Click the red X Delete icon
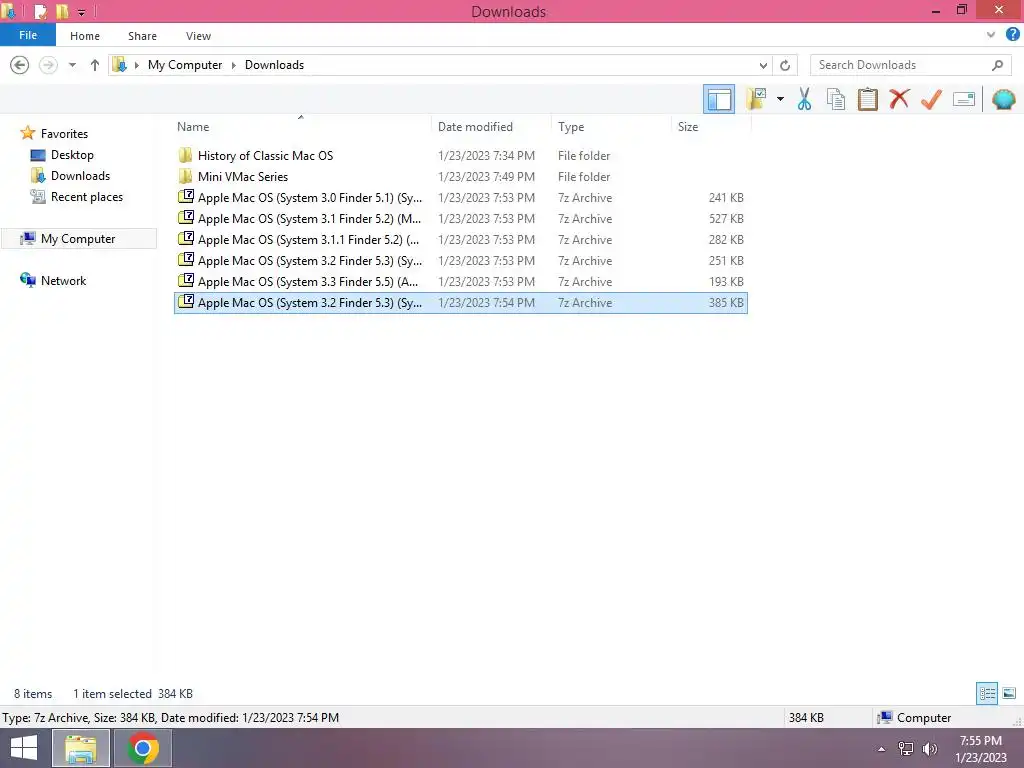 899,99
